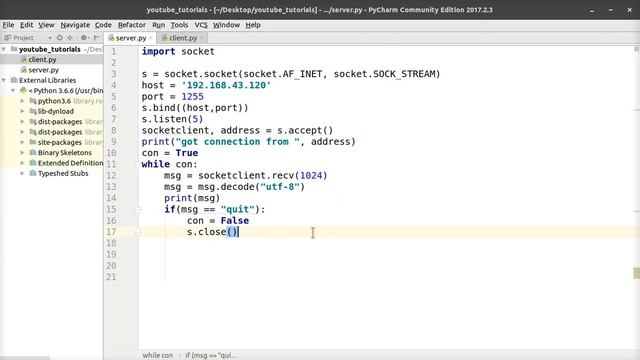Viewport: 640px width, 360px height.
Task: Click the Typeshed Stubs library icon
Action: click(33, 173)
